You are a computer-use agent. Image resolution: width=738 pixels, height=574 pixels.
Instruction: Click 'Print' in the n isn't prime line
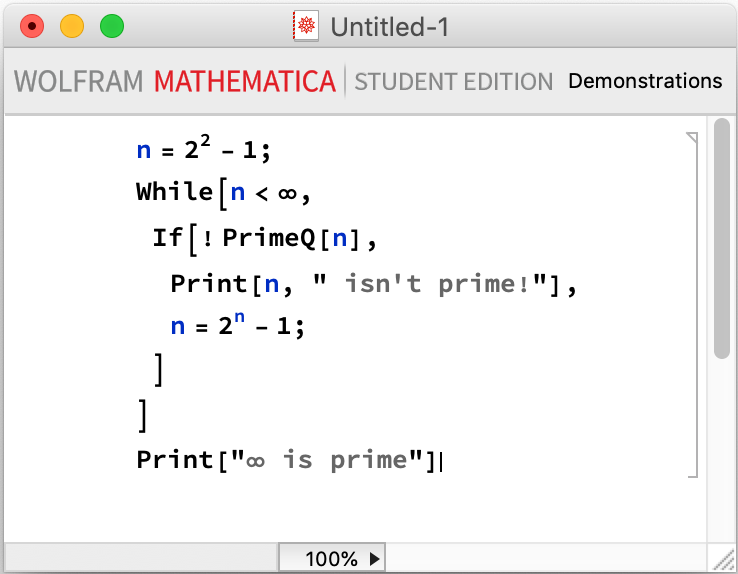click(209, 284)
